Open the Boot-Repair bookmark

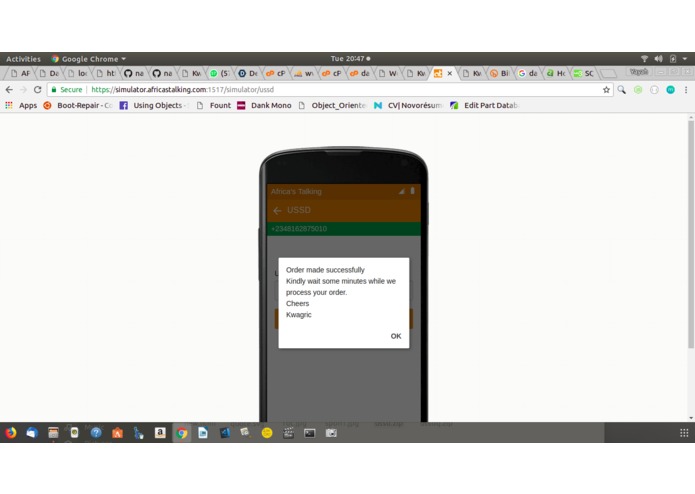pos(78,105)
